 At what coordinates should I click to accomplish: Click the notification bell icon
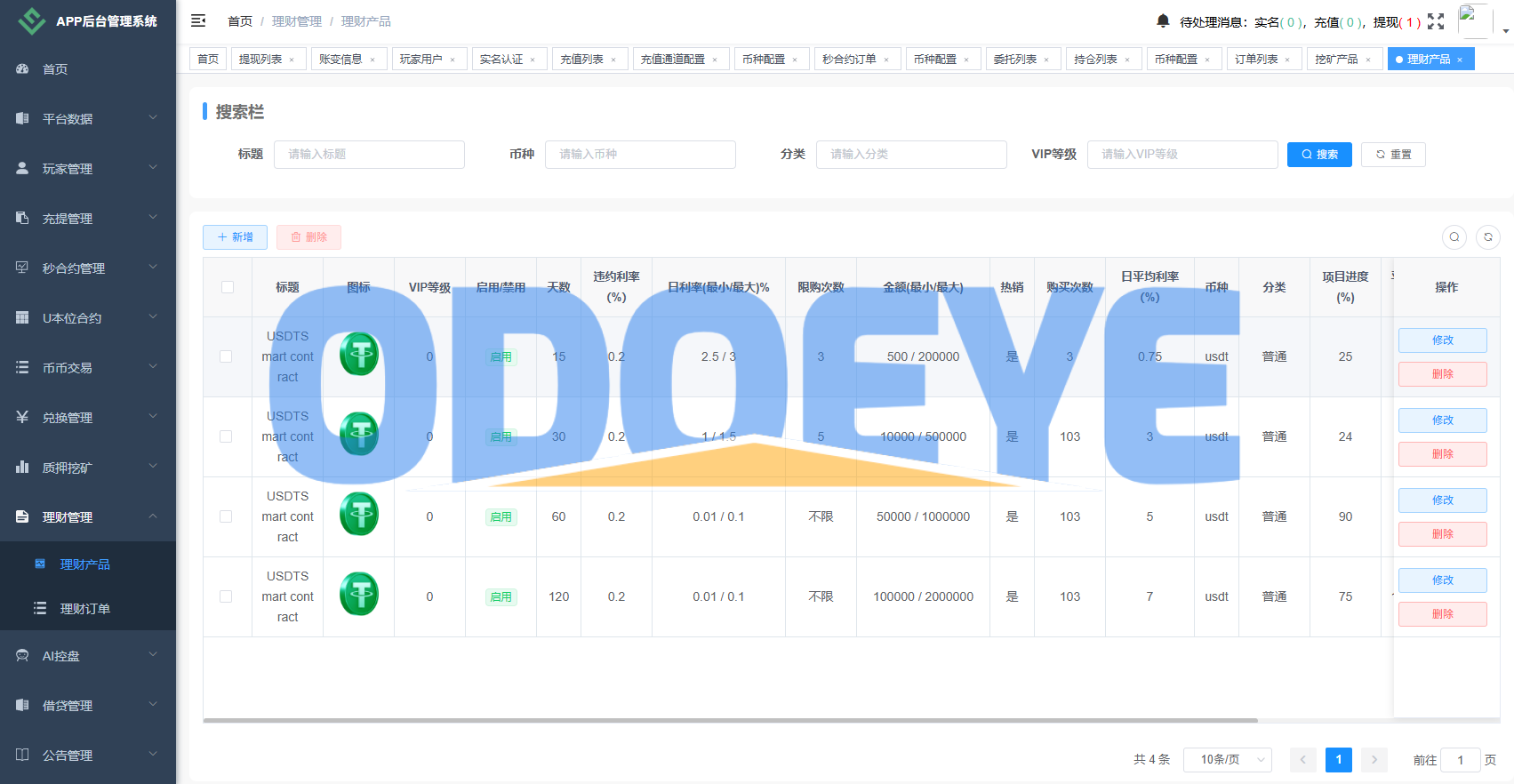point(1163,20)
